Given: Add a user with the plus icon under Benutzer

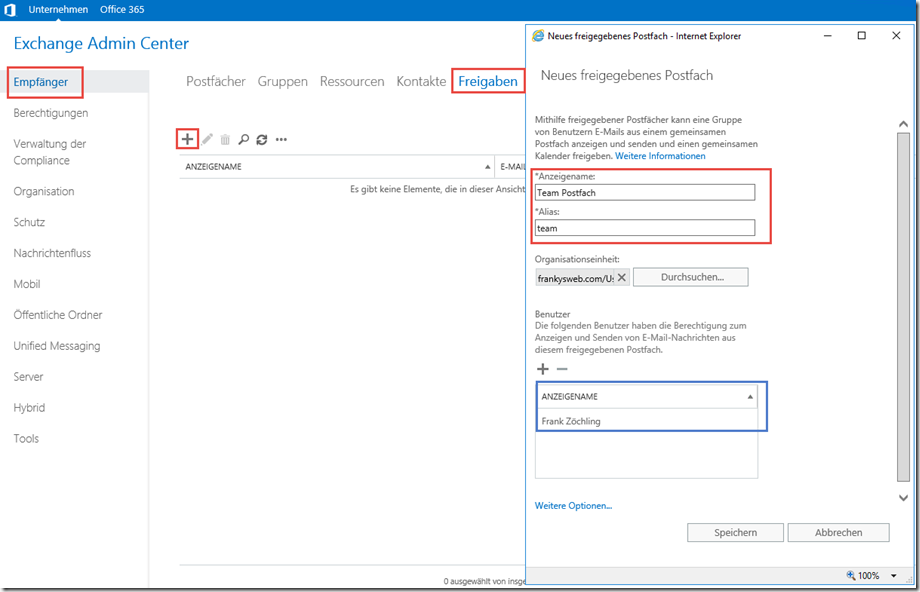Looking at the screenshot, I should 543,369.
